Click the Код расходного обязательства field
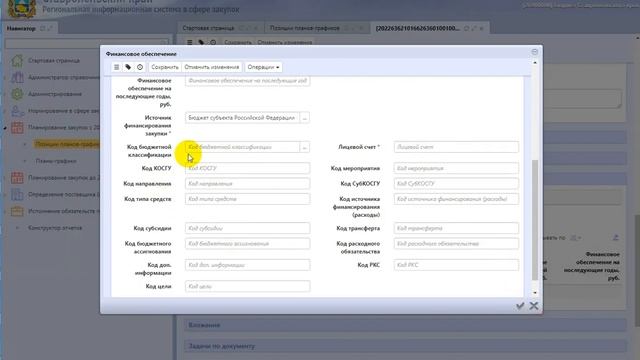The height and width of the screenshot is (360, 640). click(x=456, y=244)
